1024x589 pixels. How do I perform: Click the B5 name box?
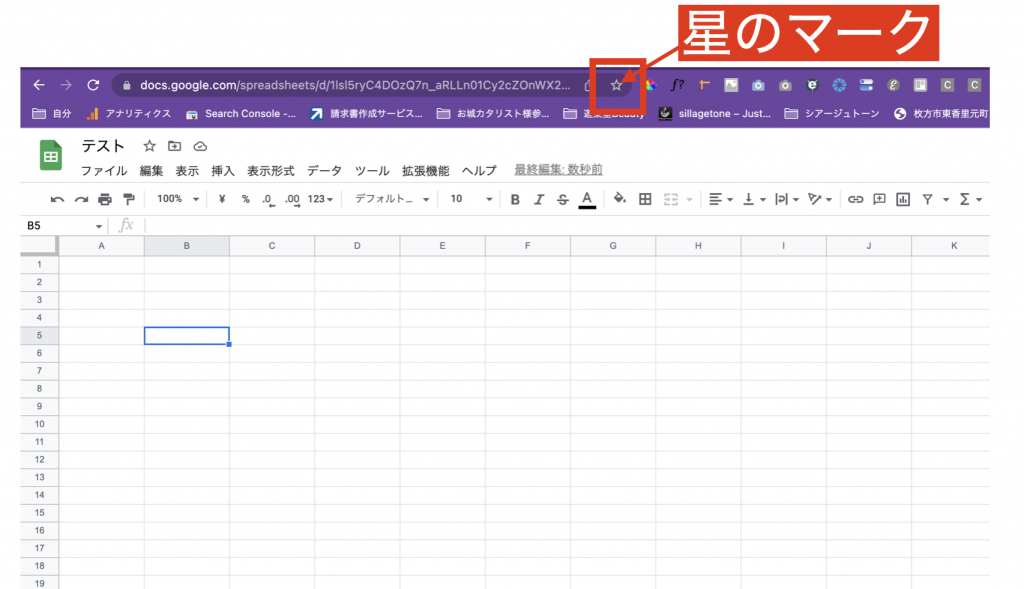(64, 225)
